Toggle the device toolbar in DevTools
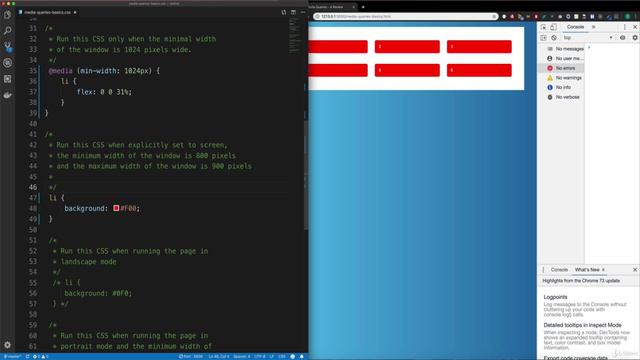640x360 pixels. point(553,27)
